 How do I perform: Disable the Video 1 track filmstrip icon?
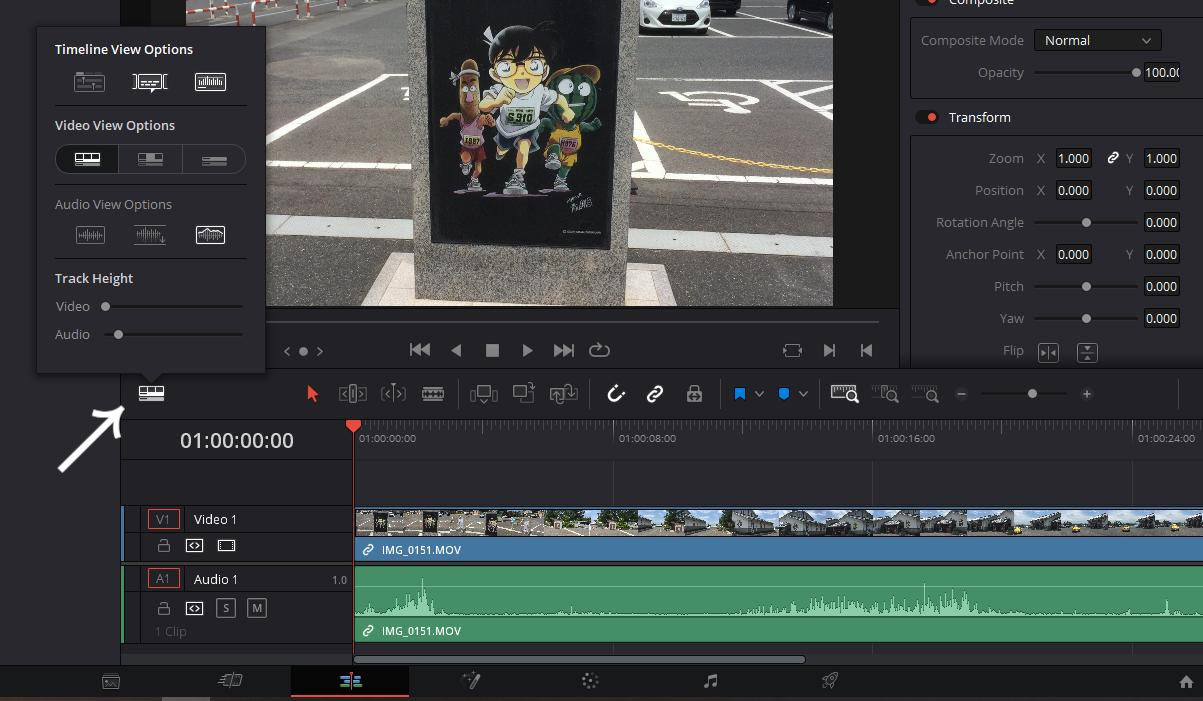(x=226, y=546)
